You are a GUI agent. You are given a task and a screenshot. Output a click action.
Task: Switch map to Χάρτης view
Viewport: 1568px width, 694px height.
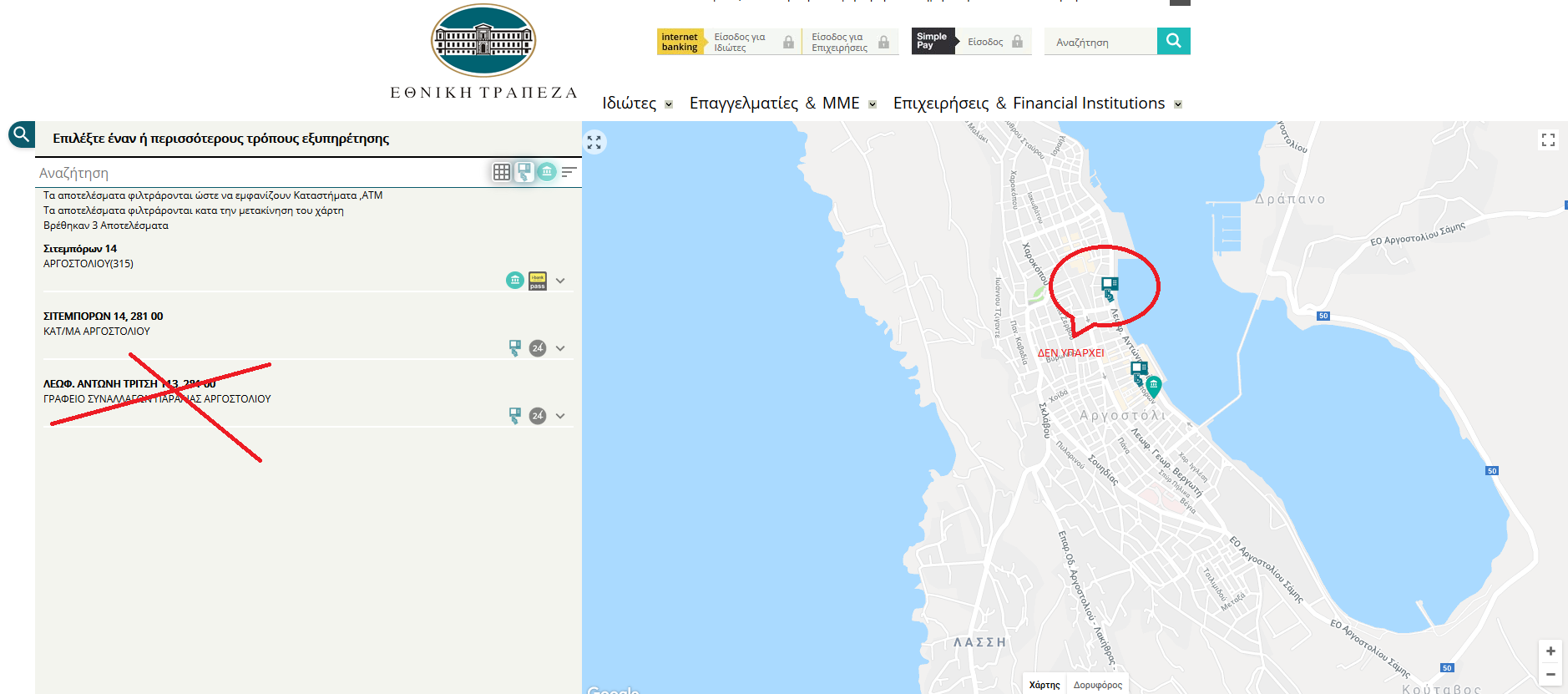point(1044,685)
